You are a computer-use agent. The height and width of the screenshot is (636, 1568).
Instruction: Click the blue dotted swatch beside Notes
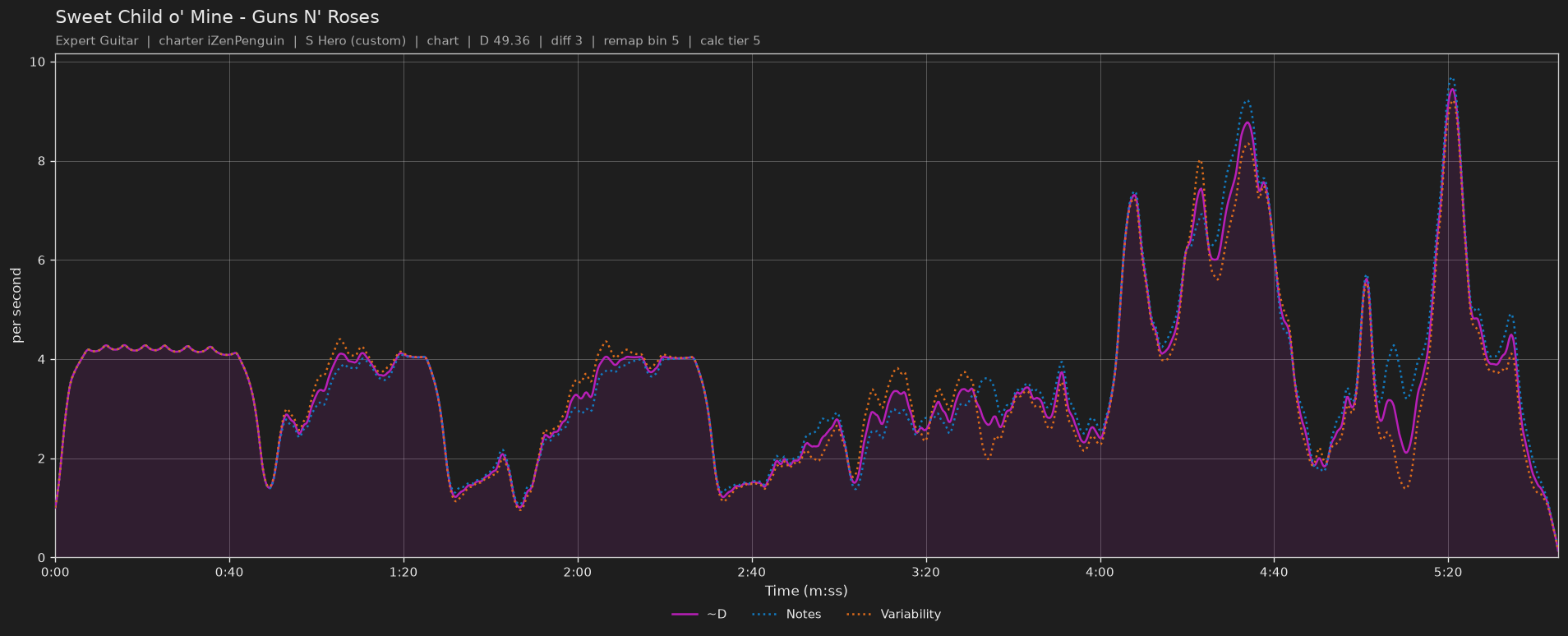pyautogui.click(x=764, y=614)
